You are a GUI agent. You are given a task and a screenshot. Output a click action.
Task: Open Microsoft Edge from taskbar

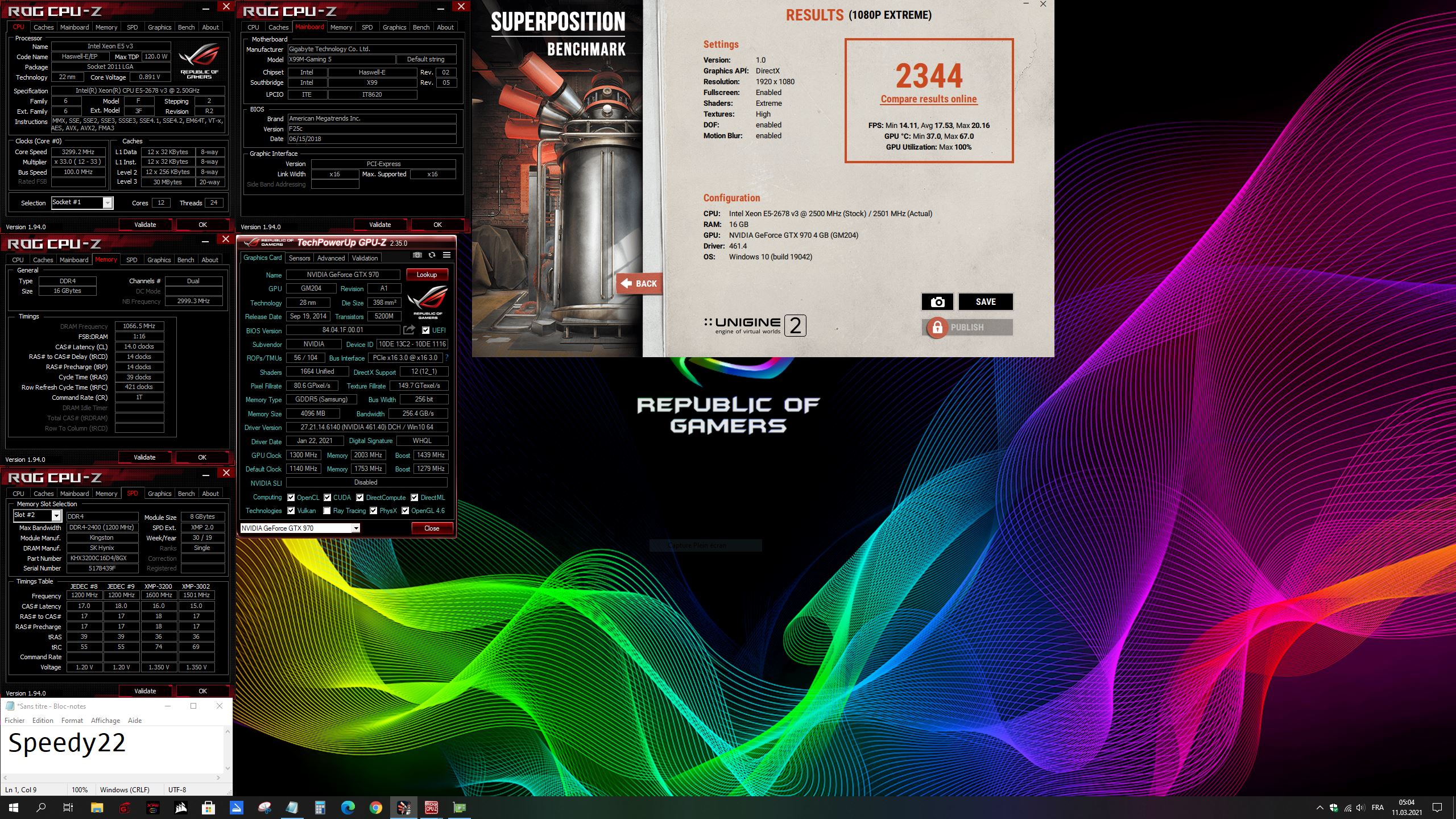click(348, 808)
